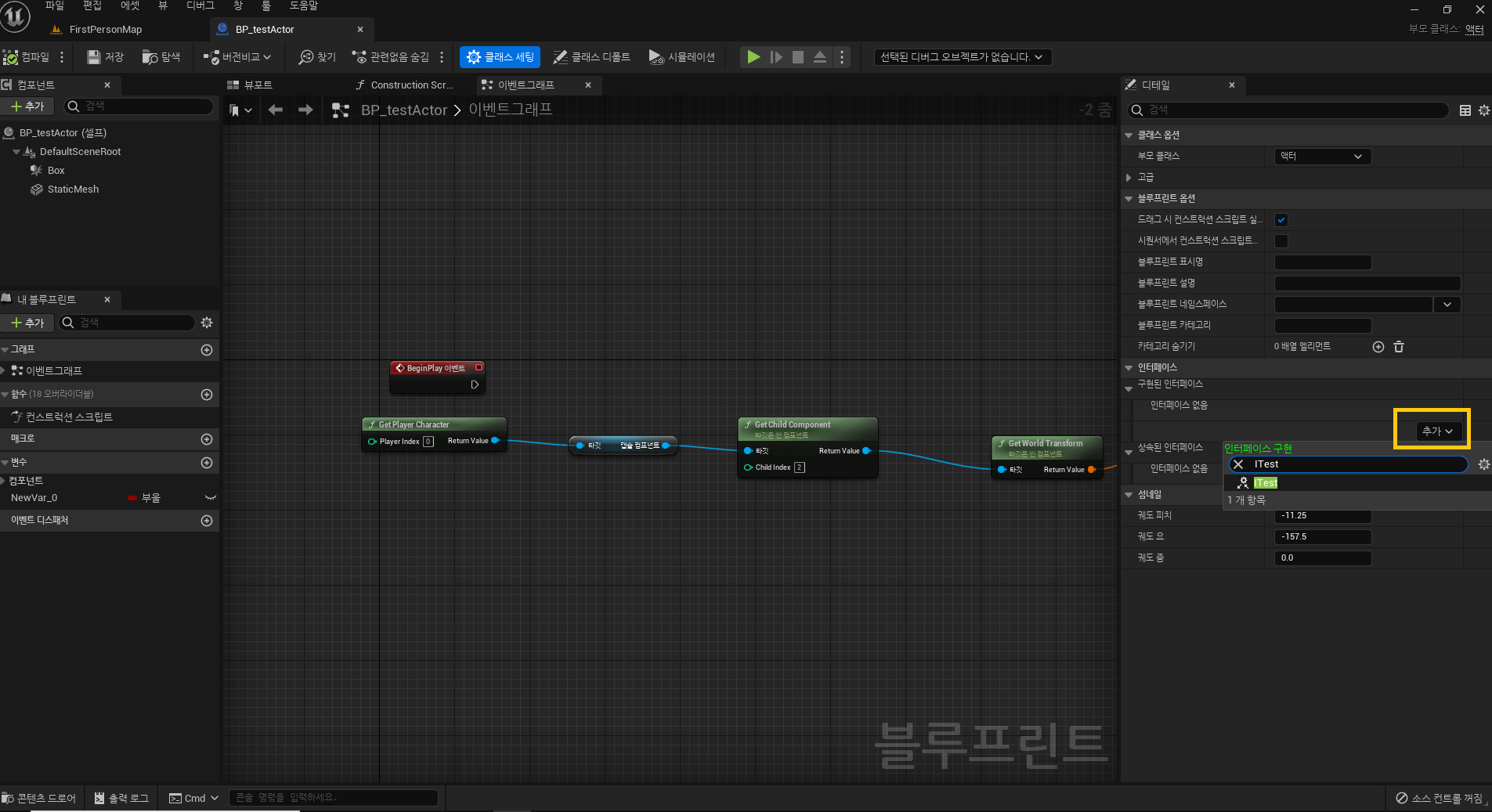The width and height of the screenshot is (1492, 812).
Task: Click the green Play button
Action: (753, 57)
